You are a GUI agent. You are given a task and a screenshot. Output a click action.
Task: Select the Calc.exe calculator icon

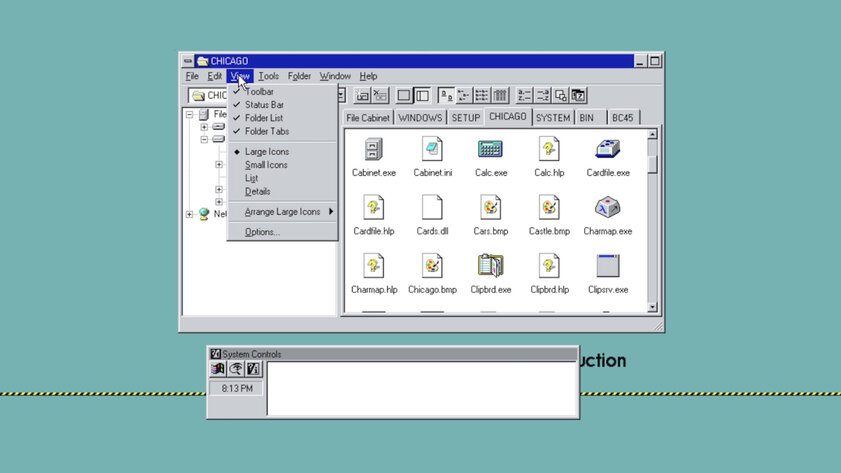[x=490, y=149]
